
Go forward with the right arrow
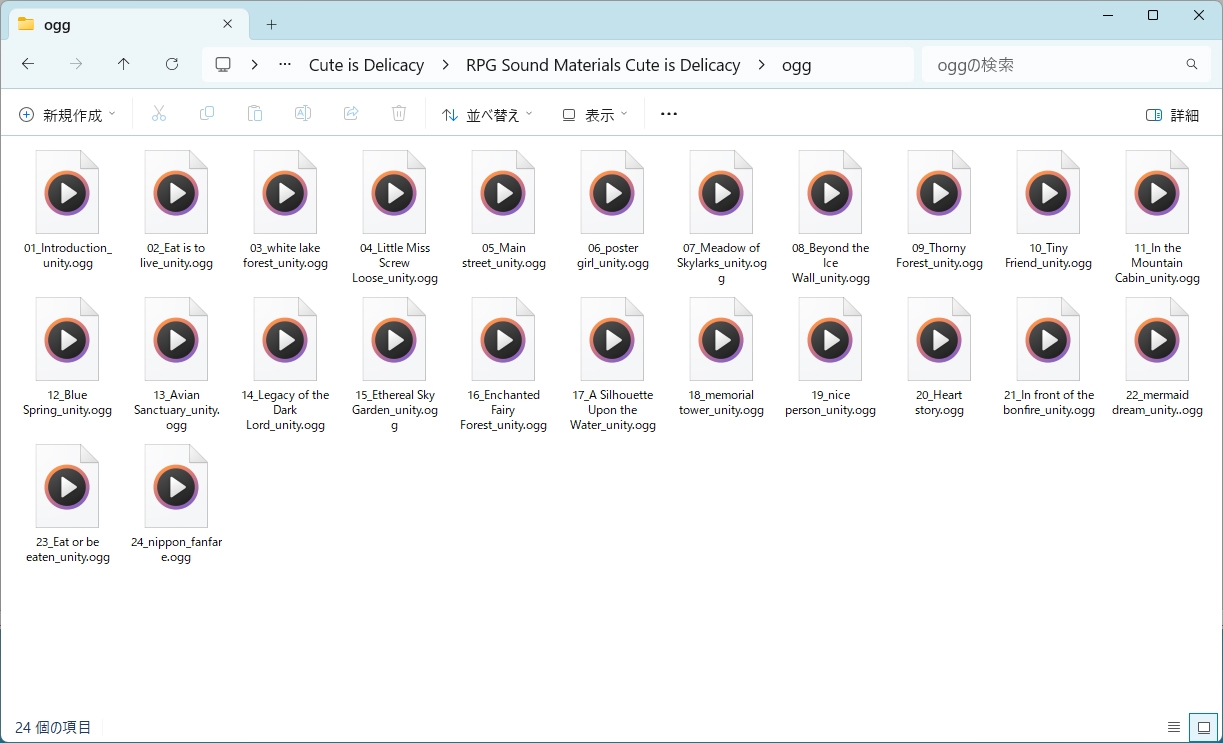(76, 64)
